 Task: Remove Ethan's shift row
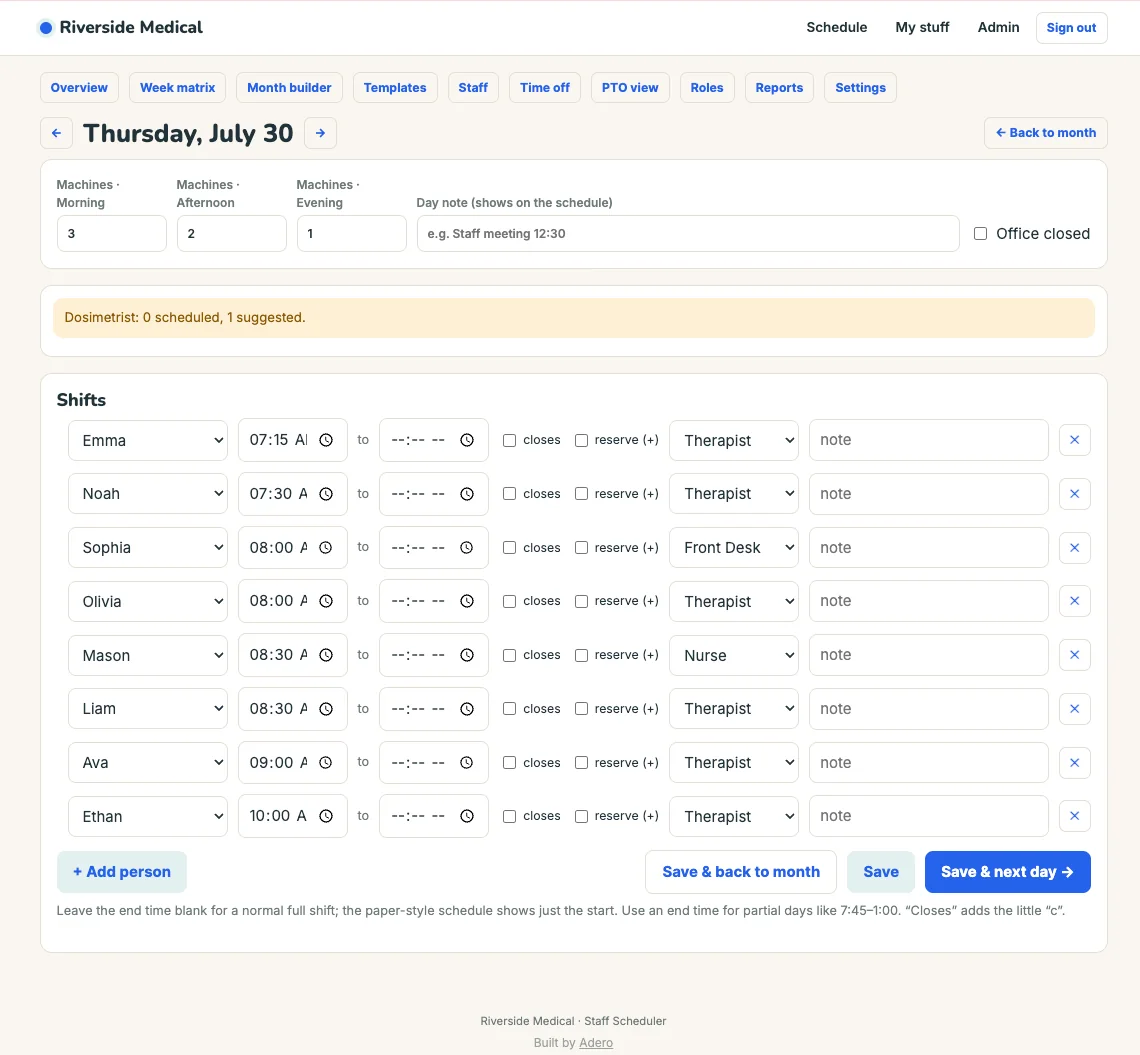[1075, 816]
